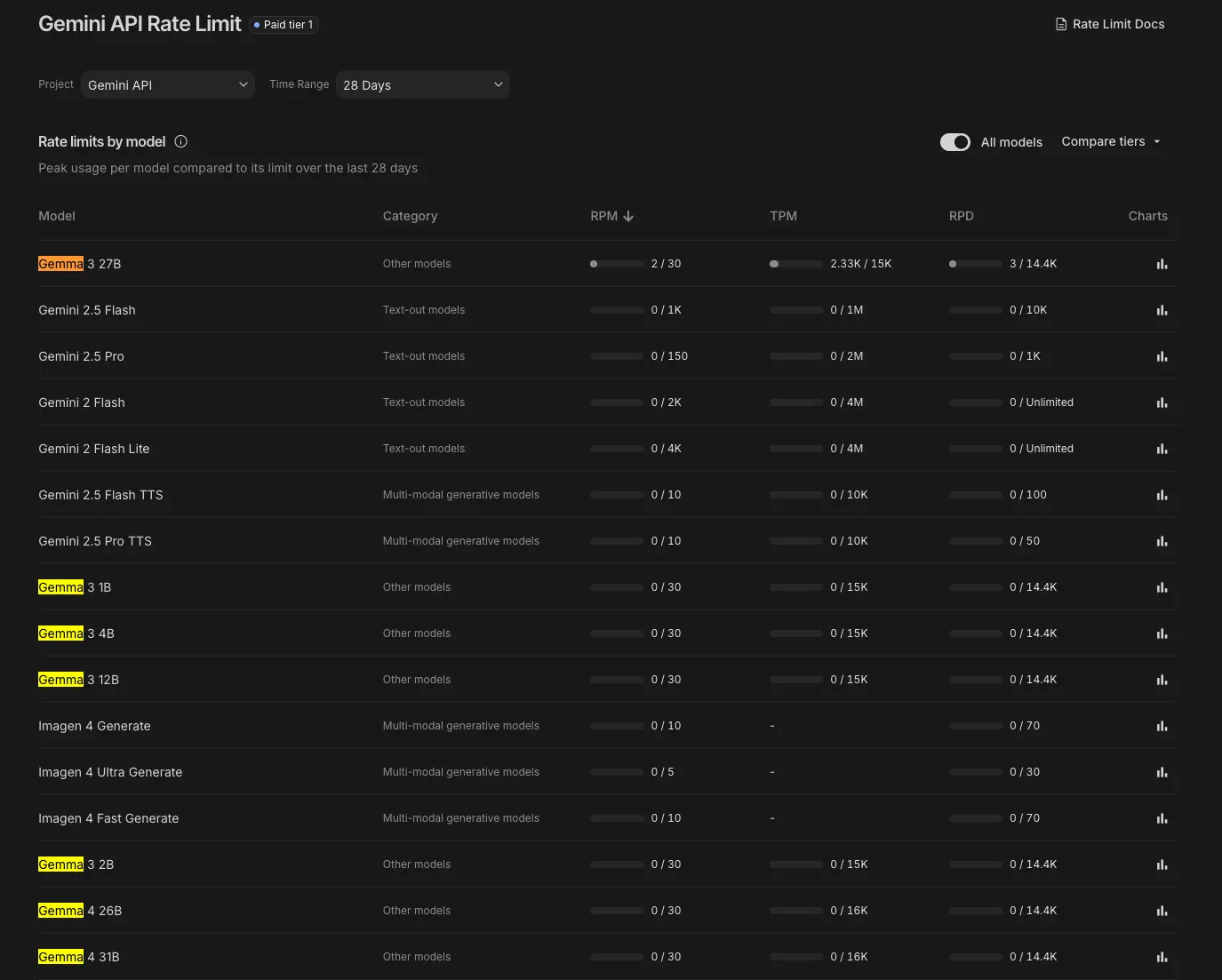The image size is (1222, 980).
Task: Click the 0 / 100 RPD value
Action: pos(1028,495)
